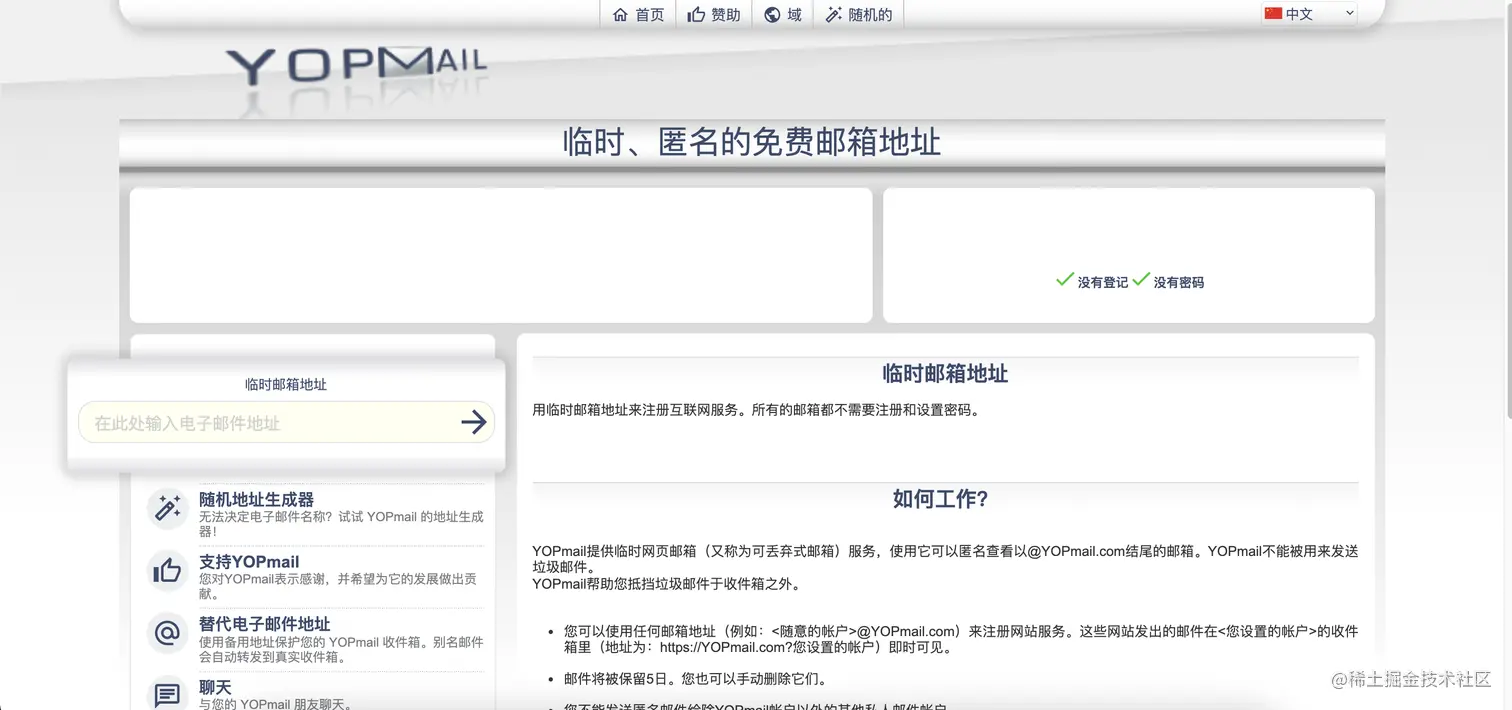Open 随机地址生成器 link

pyautogui.click(x=256, y=499)
